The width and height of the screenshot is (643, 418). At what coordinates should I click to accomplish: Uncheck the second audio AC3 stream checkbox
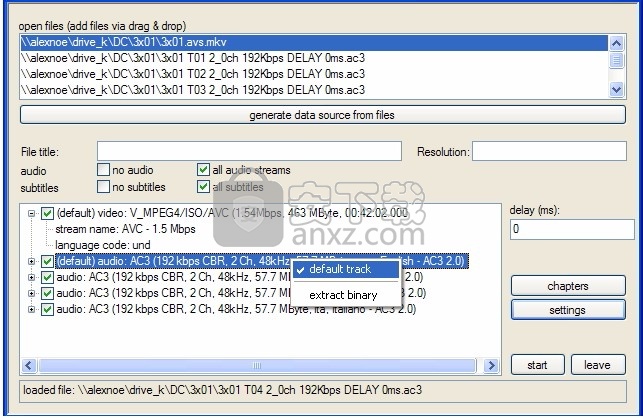tap(48, 277)
